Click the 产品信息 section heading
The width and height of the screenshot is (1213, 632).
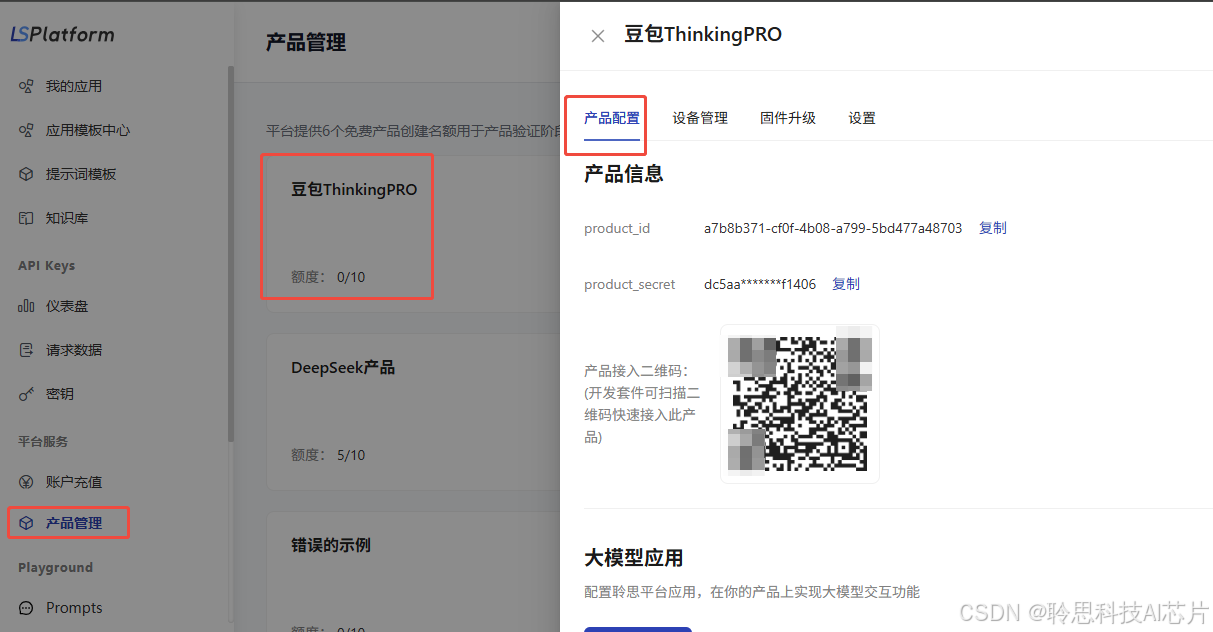[x=624, y=174]
